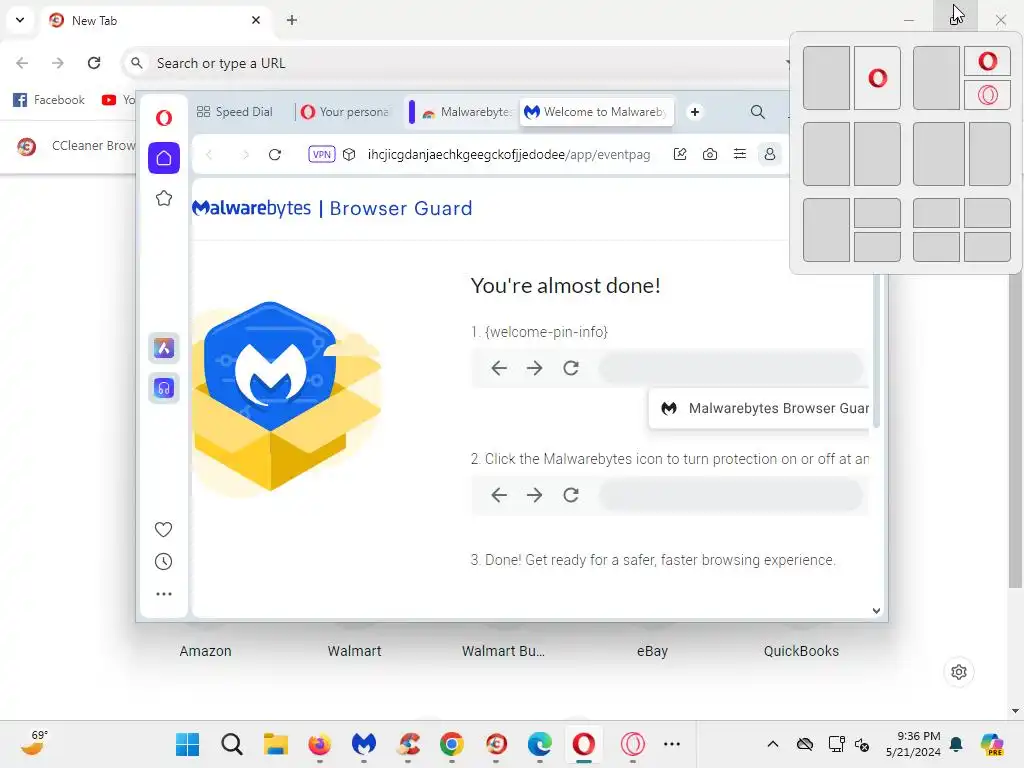The height and width of the screenshot is (768, 1024).
Task: Click the Malwarebytes Browser Guard extension entry
Action: click(x=760, y=408)
